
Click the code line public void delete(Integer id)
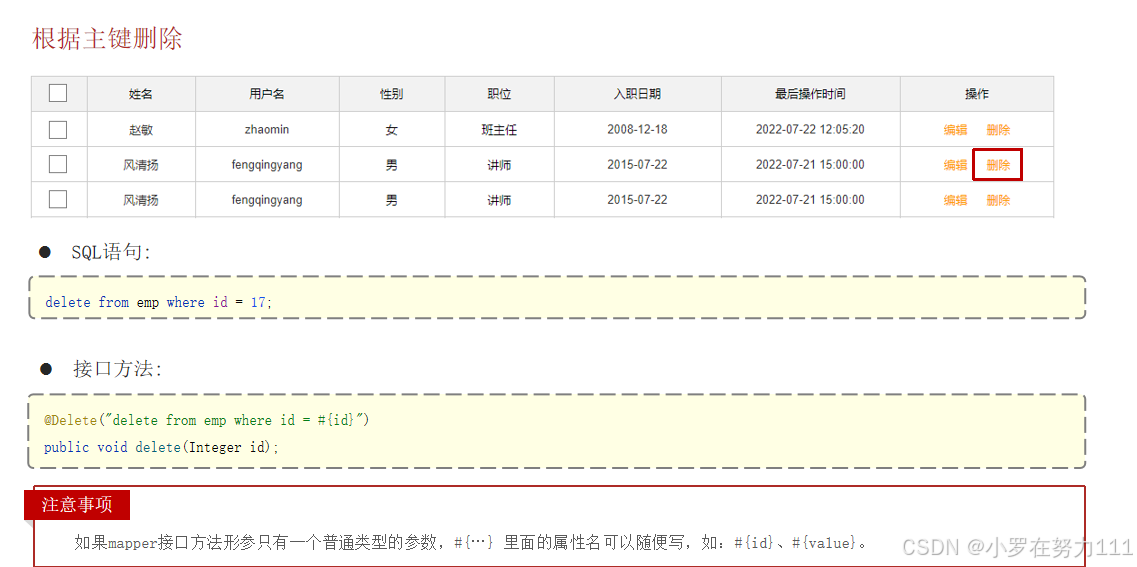(x=161, y=447)
